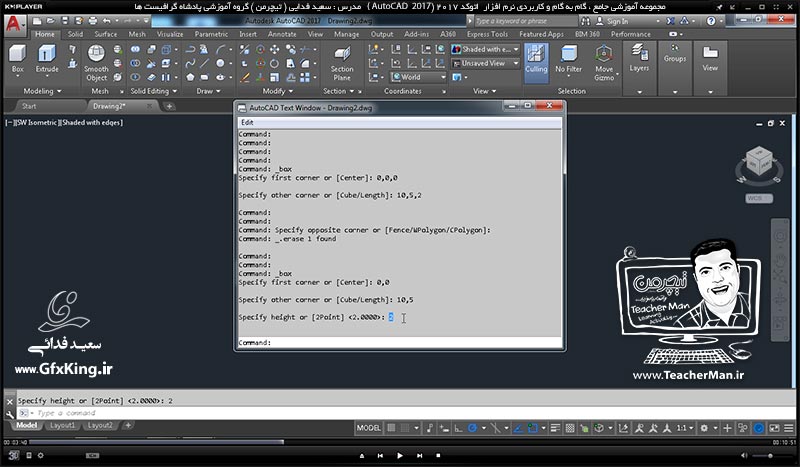Toggle transparency display in status bar

[570, 428]
